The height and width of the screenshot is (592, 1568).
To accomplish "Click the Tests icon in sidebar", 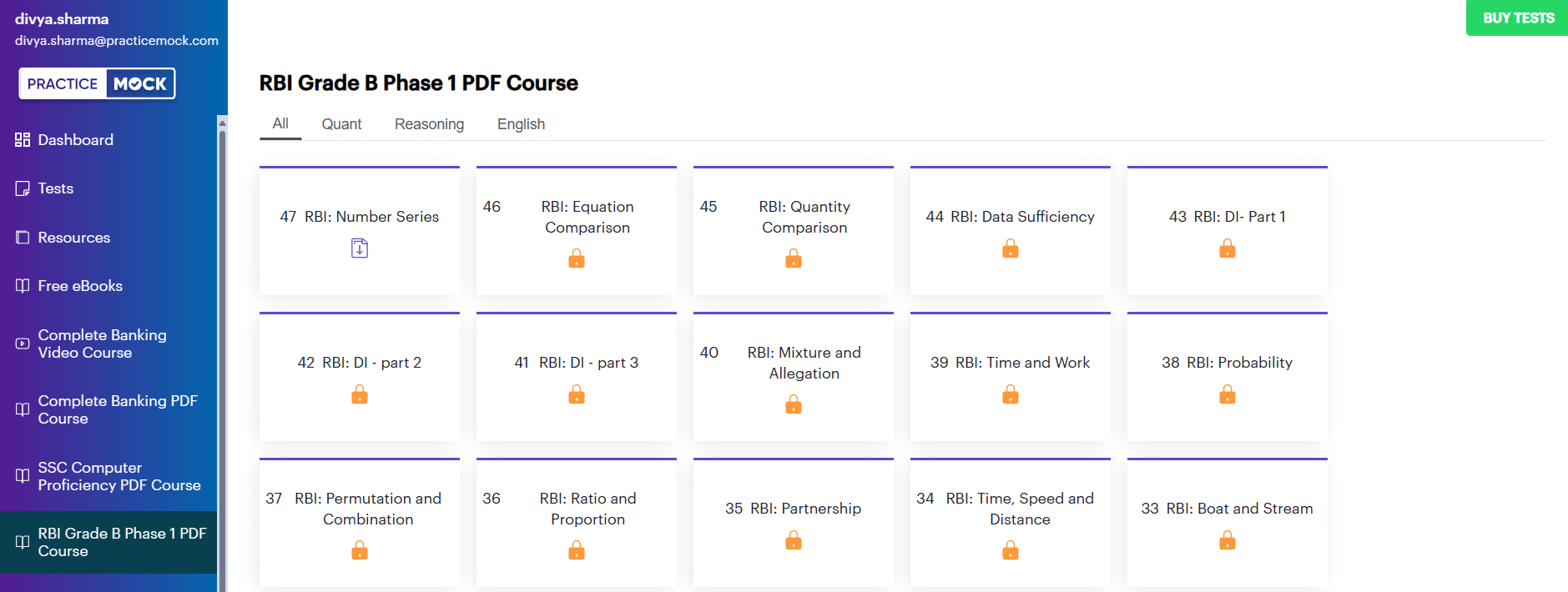I will click(23, 188).
